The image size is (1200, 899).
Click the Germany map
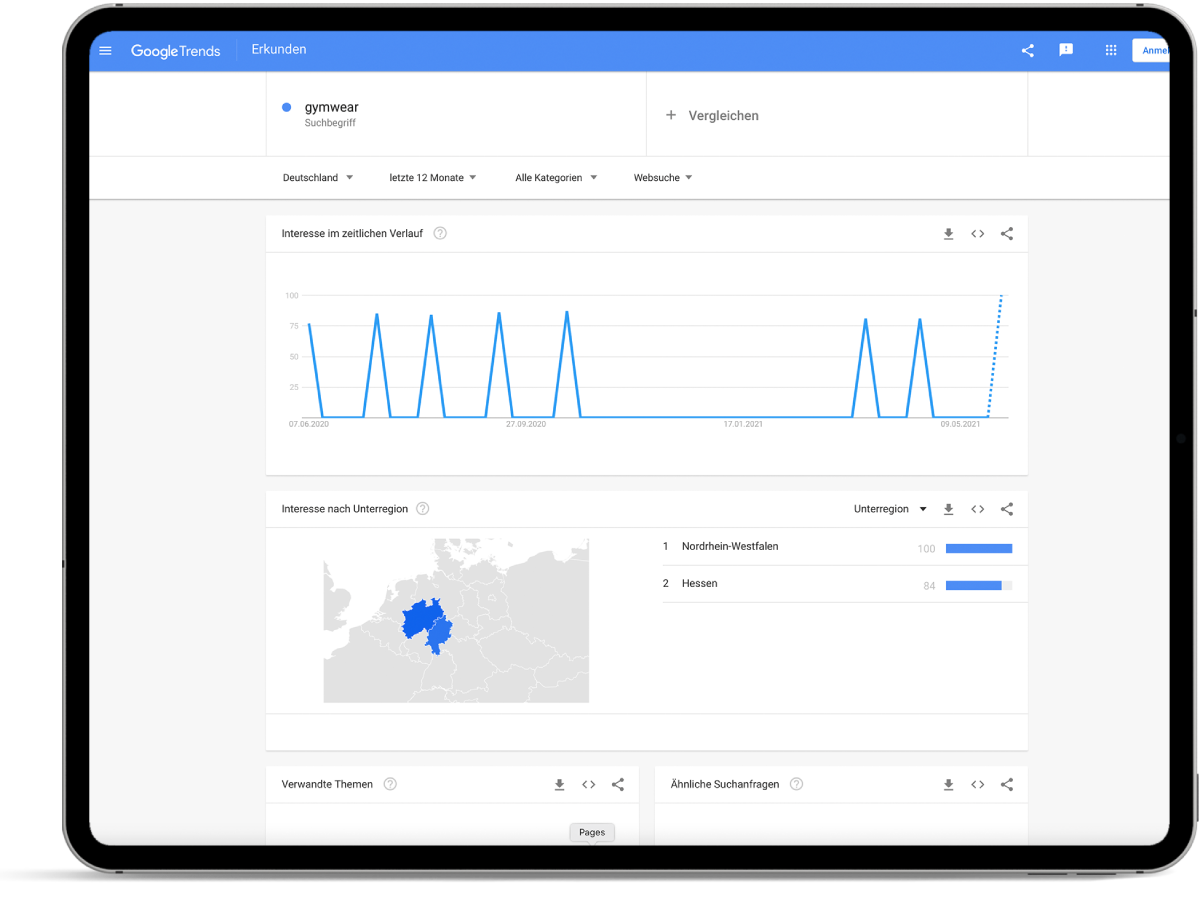click(456, 620)
